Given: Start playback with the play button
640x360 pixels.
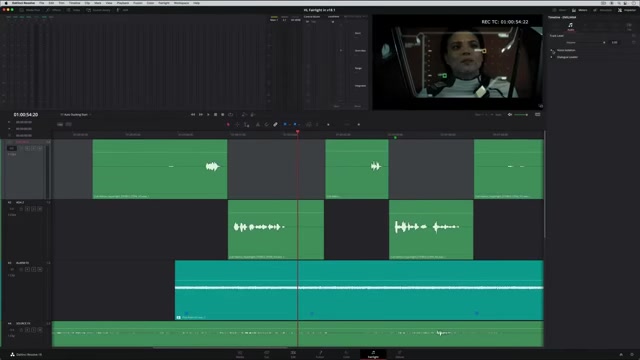Looking at the screenshot, I should (208, 115).
